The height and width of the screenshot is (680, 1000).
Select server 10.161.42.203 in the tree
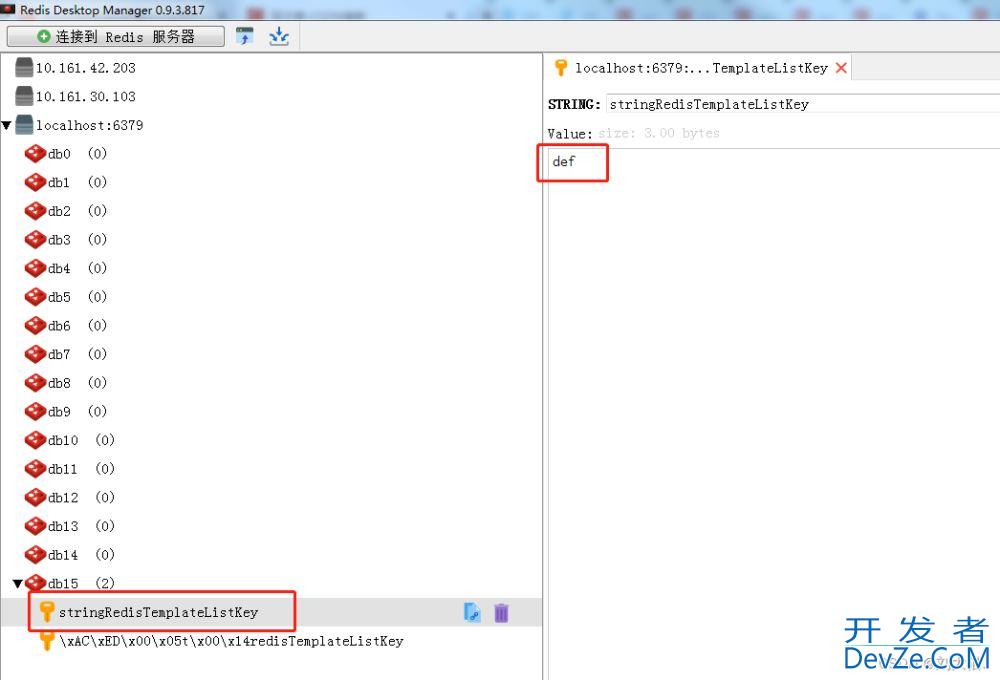click(85, 68)
